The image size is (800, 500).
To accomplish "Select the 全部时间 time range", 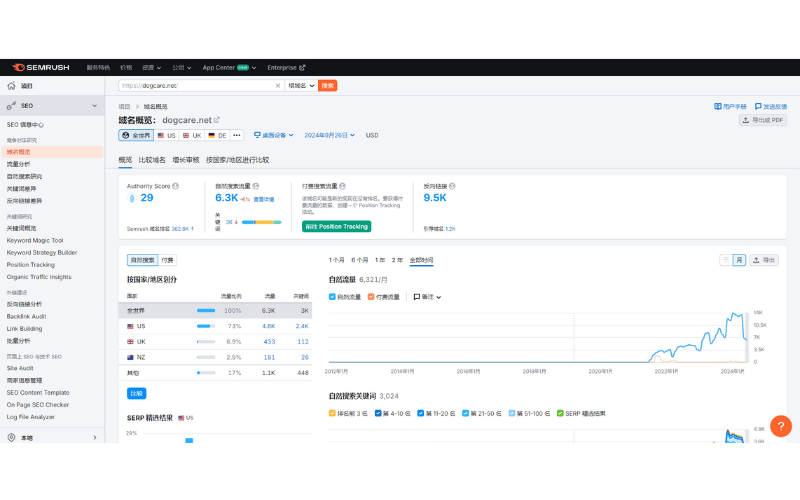I will pyautogui.click(x=421, y=260).
